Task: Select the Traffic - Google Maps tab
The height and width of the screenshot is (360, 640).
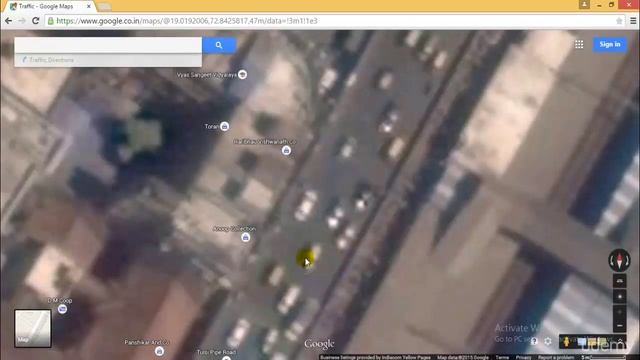Action: point(49,6)
